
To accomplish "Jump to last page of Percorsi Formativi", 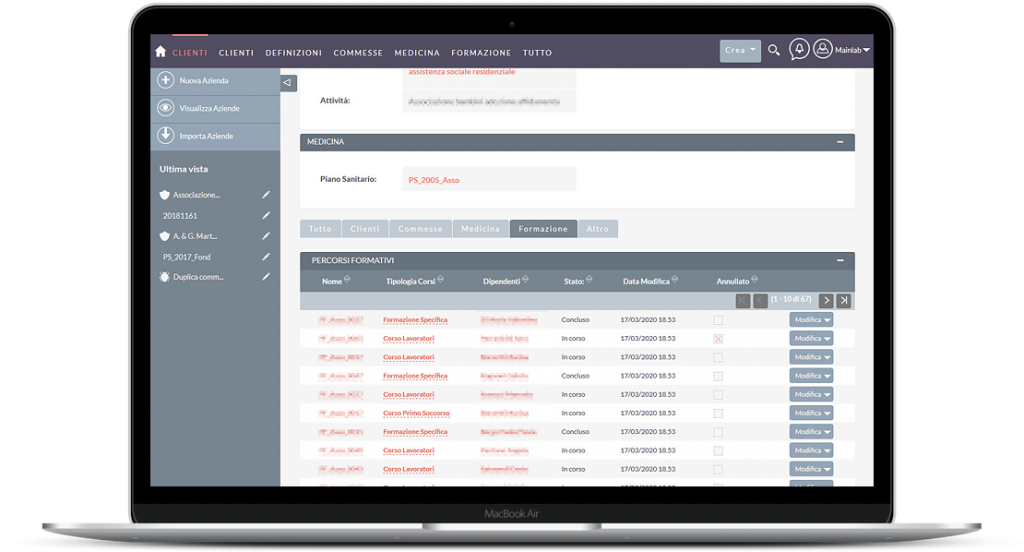I will tap(844, 300).
